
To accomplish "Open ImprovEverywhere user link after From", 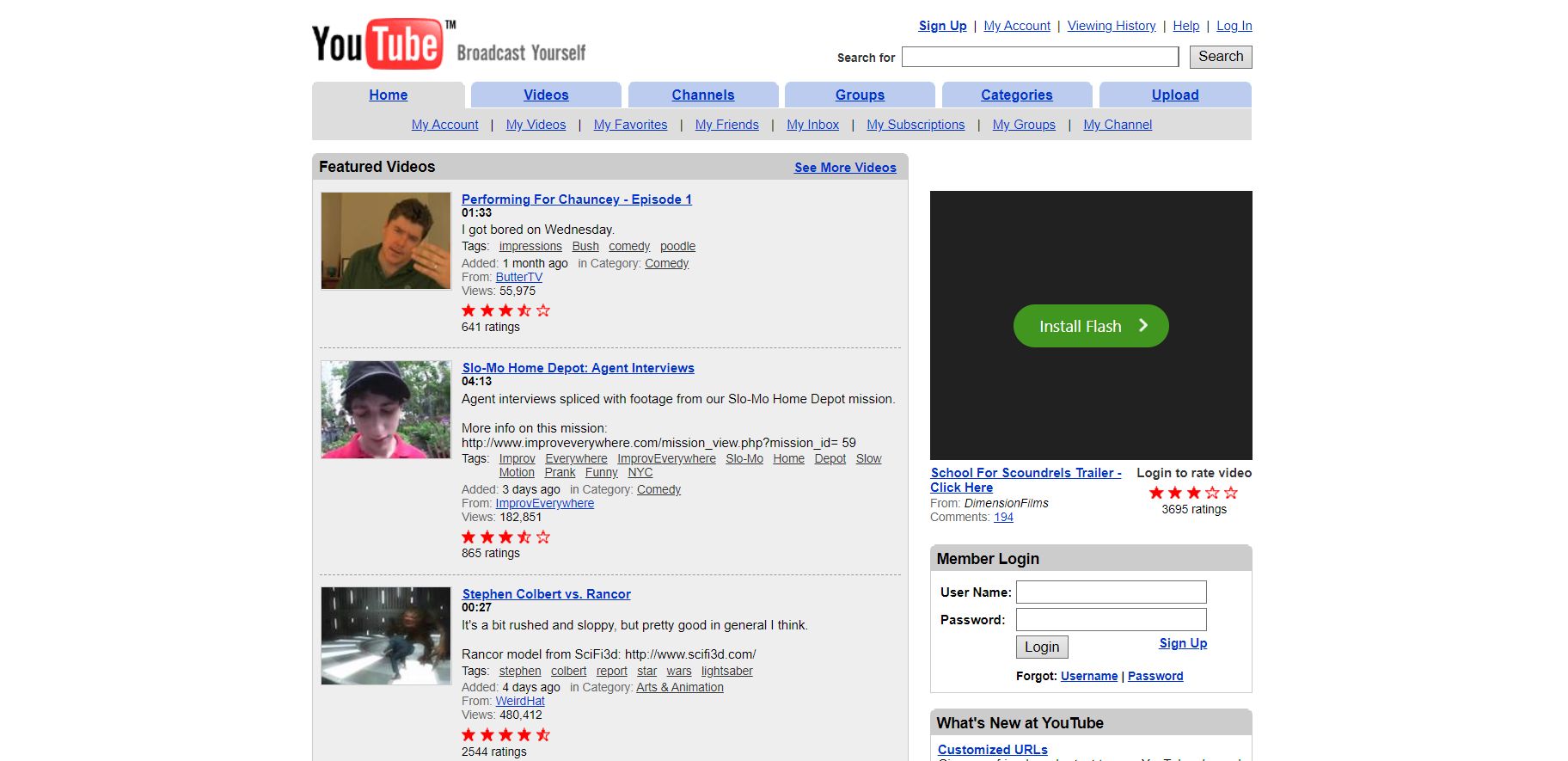I will (545, 503).
